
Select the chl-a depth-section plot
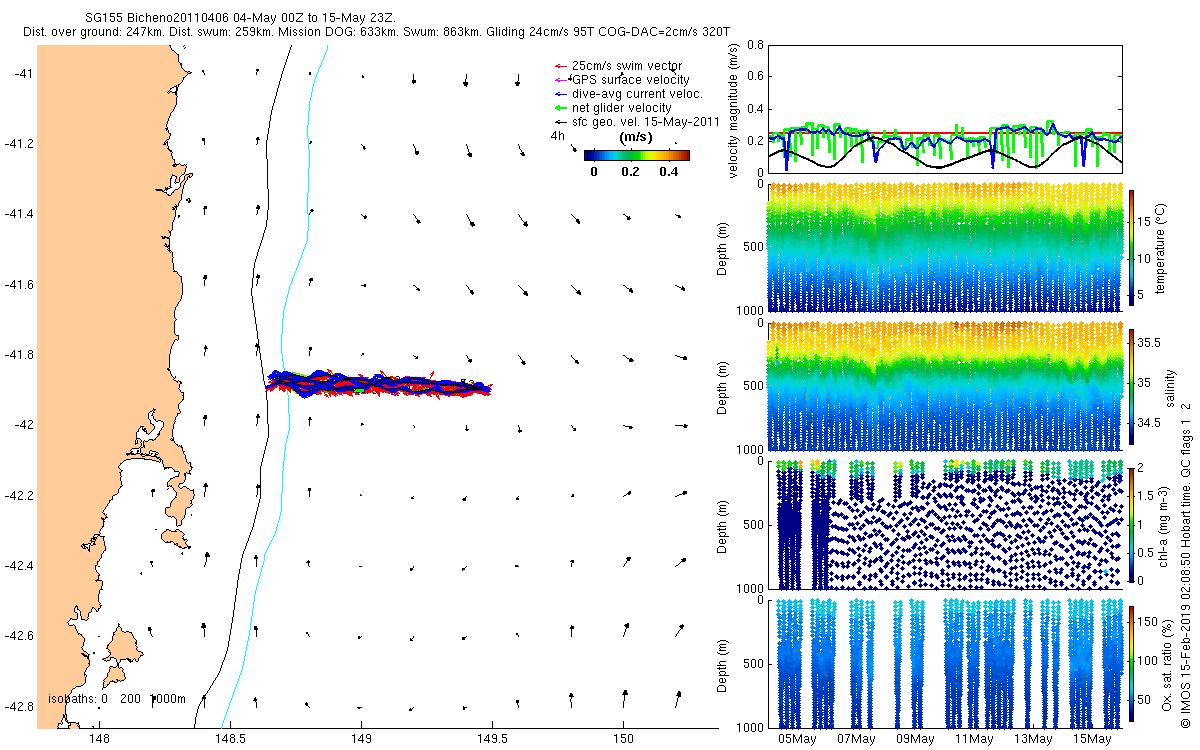(x=945, y=524)
